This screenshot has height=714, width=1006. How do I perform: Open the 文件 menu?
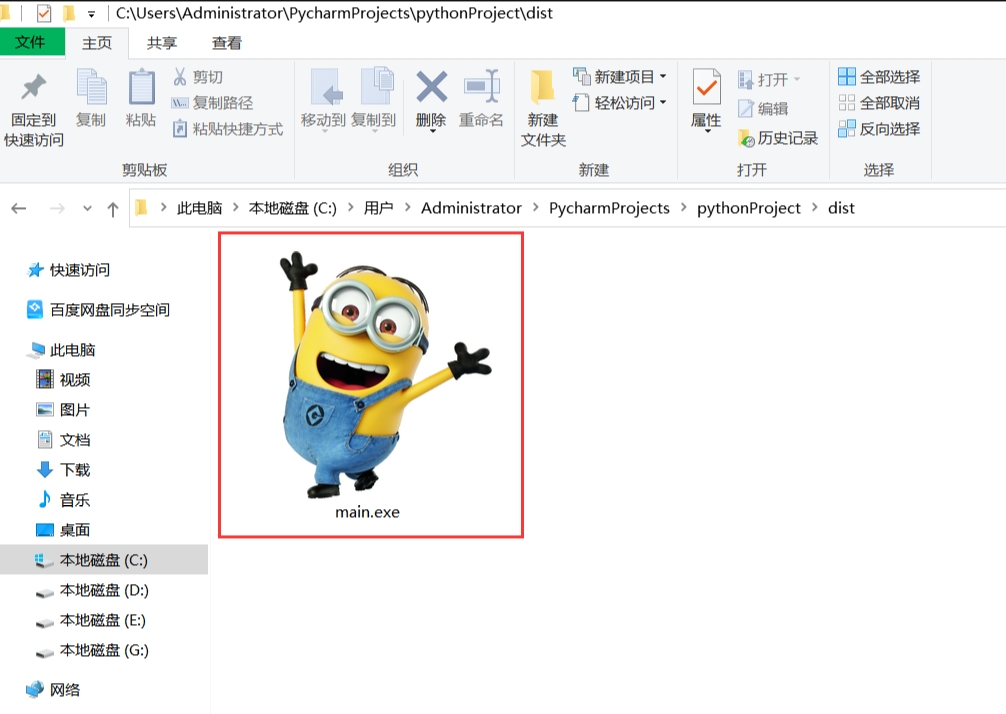pyautogui.click(x=31, y=42)
